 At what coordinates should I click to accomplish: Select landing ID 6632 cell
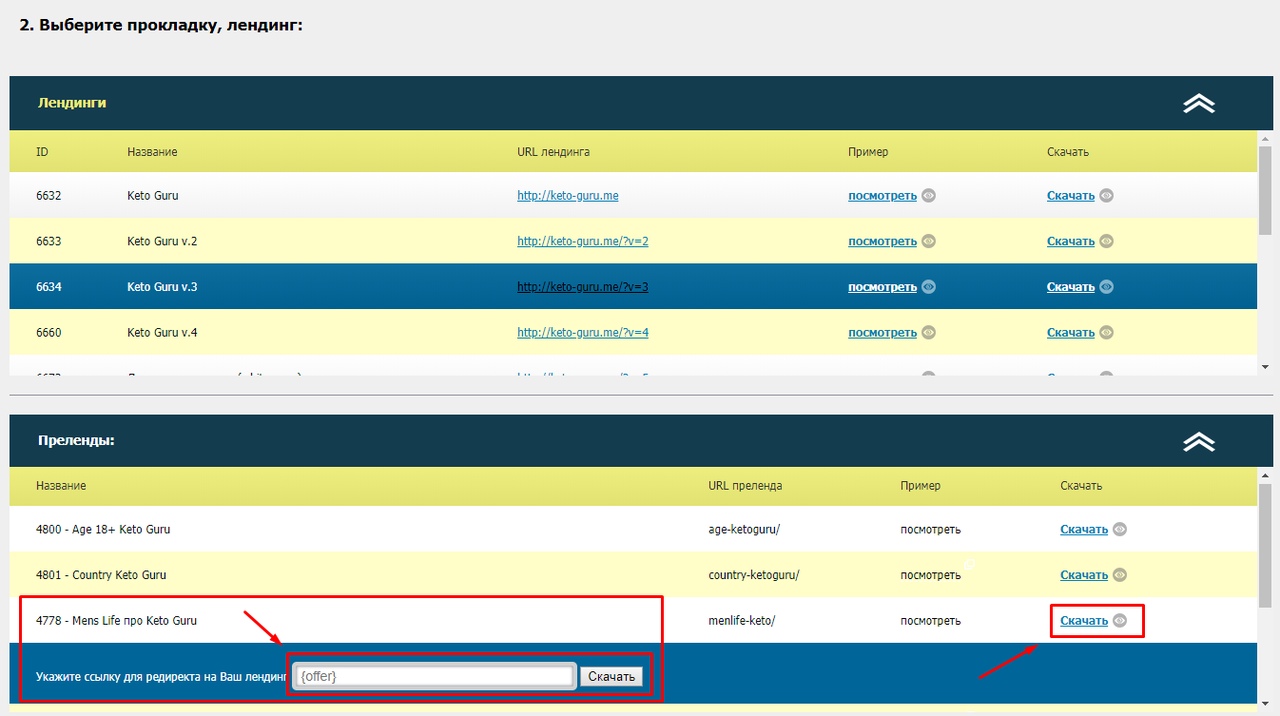tap(48, 196)
